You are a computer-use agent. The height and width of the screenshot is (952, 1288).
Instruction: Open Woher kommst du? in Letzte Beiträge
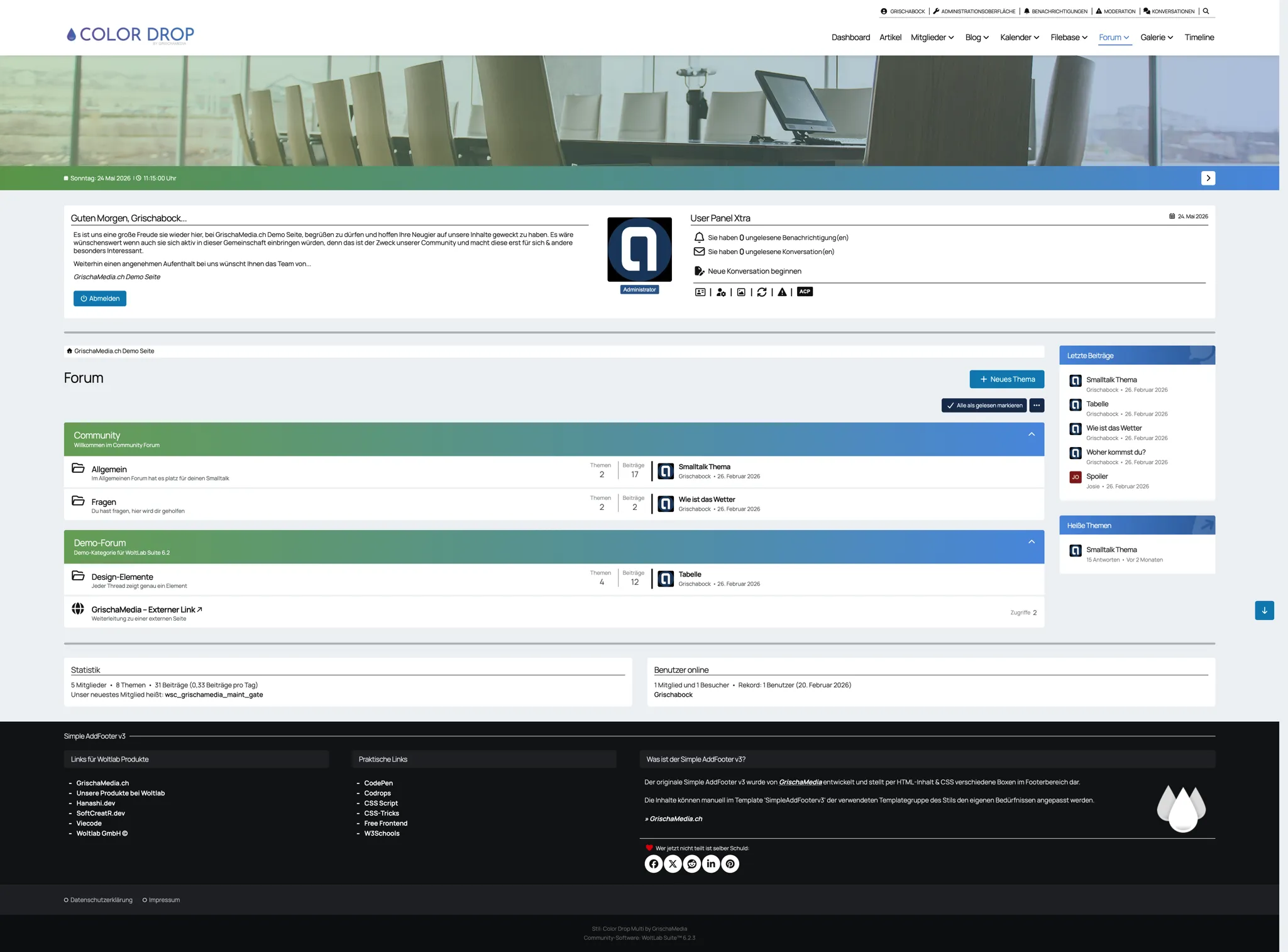pos(1116,452)
